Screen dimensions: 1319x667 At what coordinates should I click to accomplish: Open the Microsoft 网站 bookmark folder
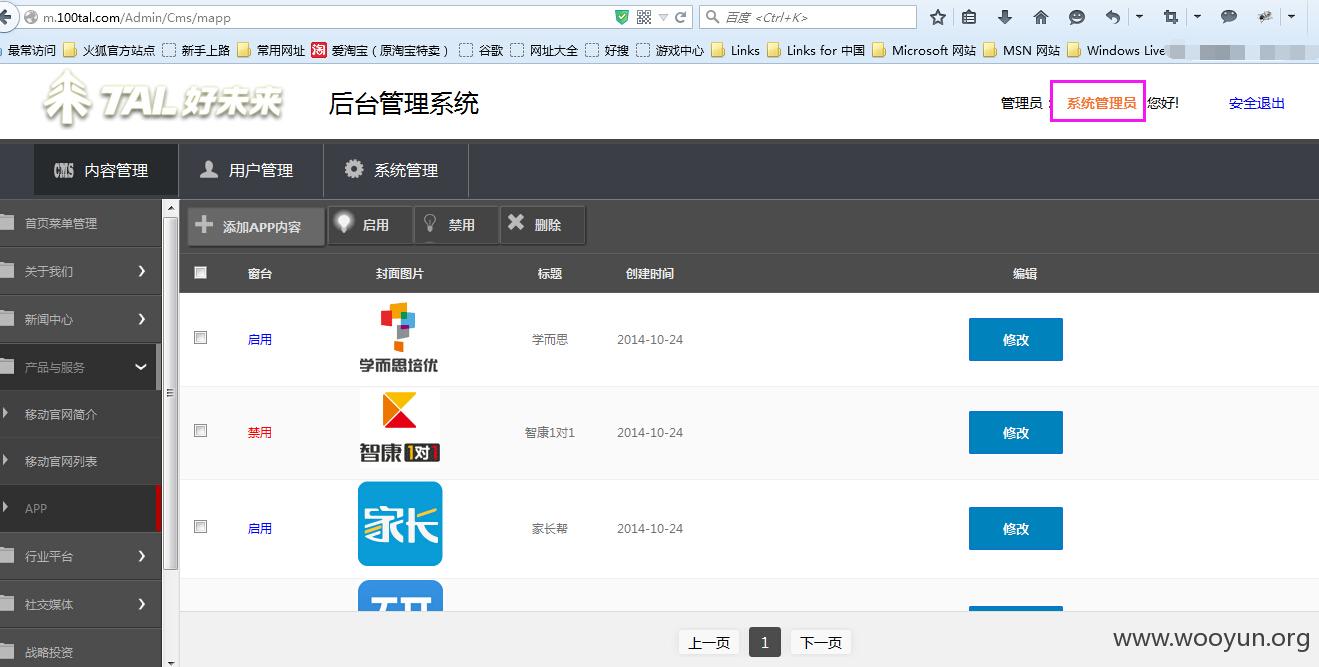924,50
